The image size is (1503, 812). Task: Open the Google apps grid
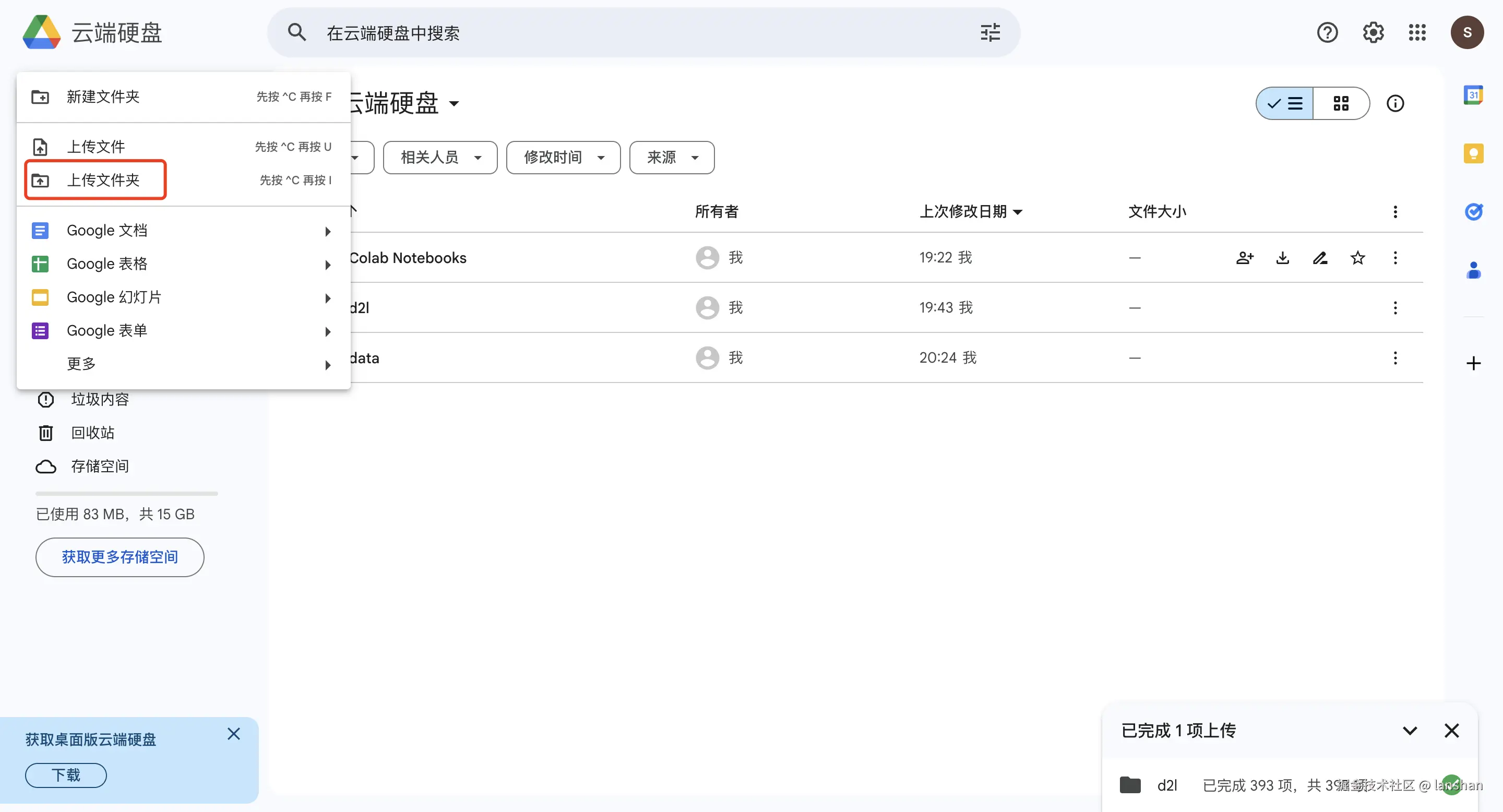(x=1417, y=33)
